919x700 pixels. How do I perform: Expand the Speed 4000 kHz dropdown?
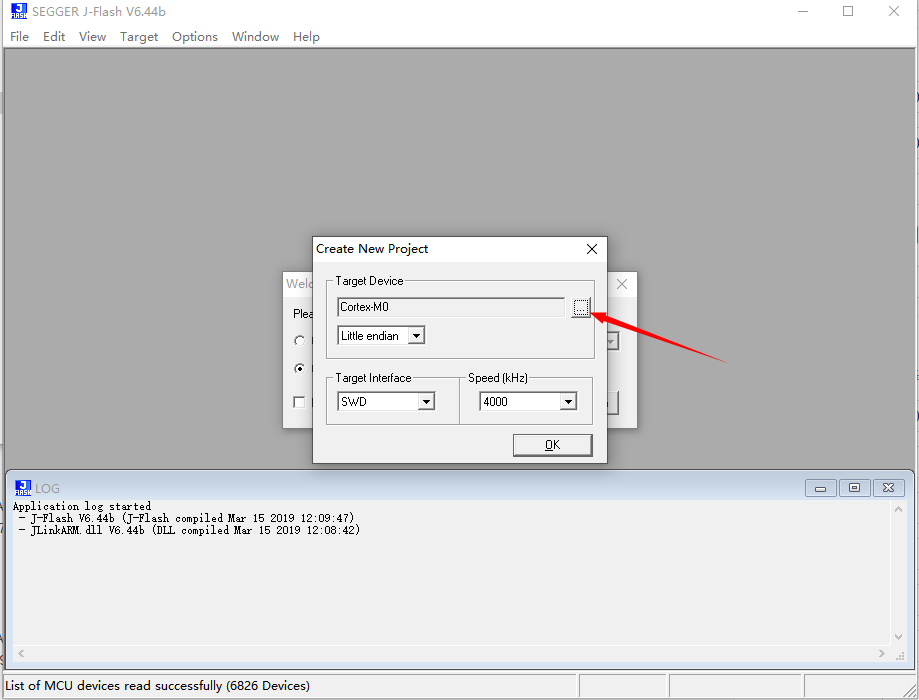[568, 402]
